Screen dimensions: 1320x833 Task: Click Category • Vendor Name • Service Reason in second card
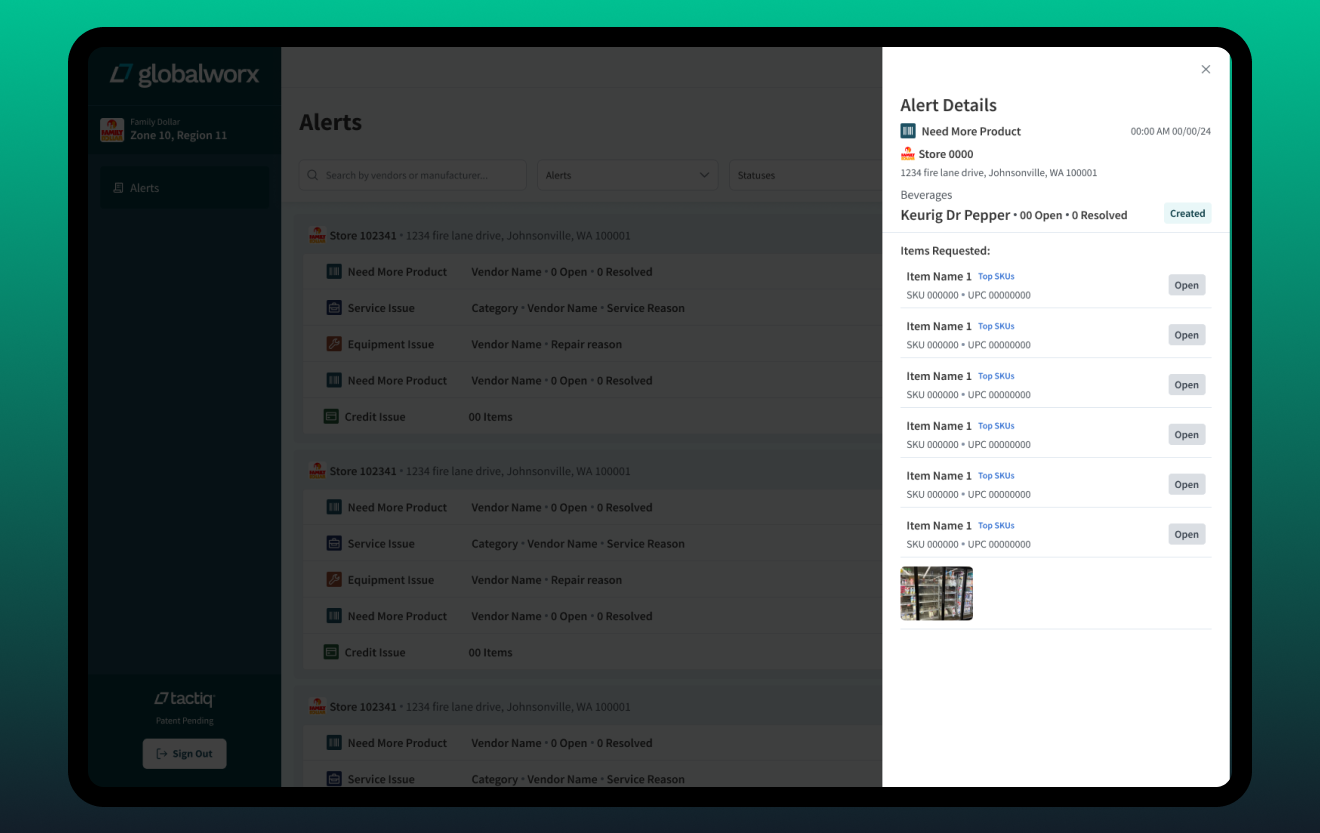(x=578, y=544)
